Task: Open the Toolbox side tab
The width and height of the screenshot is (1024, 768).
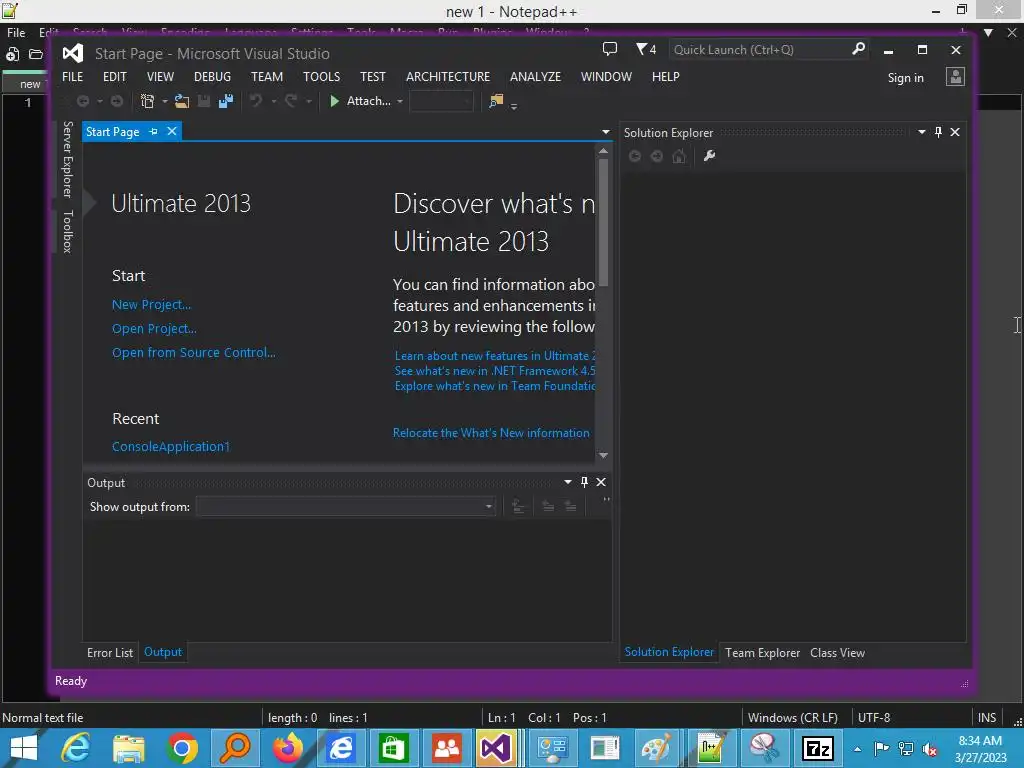Action: 67,232
